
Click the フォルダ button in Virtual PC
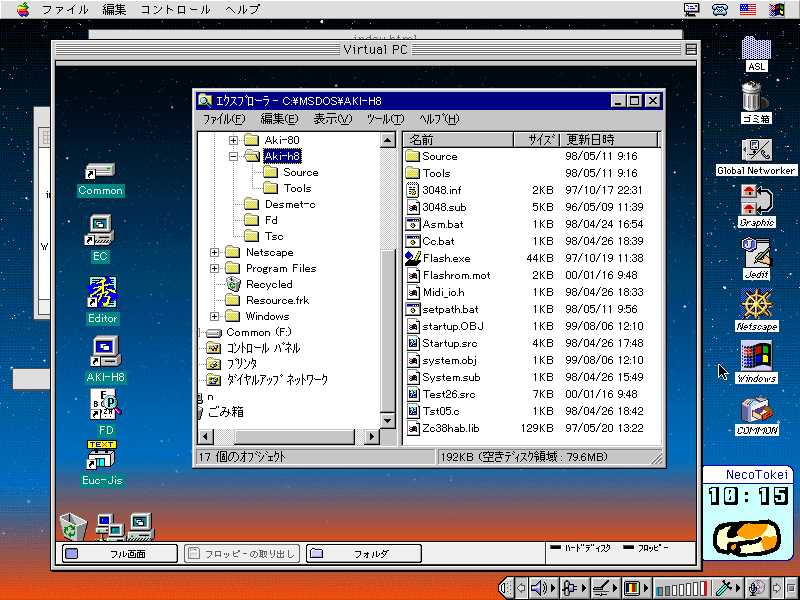pyautogui.click(x=364, y=554)
